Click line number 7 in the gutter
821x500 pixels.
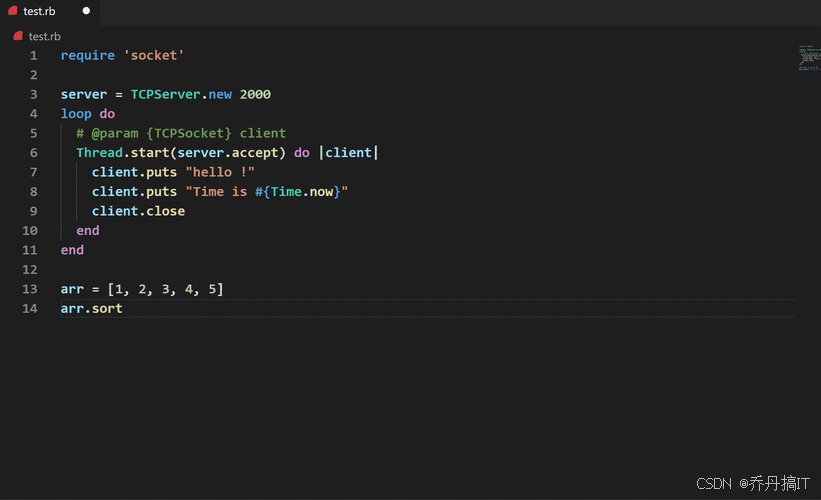click(x=34, y=172)
